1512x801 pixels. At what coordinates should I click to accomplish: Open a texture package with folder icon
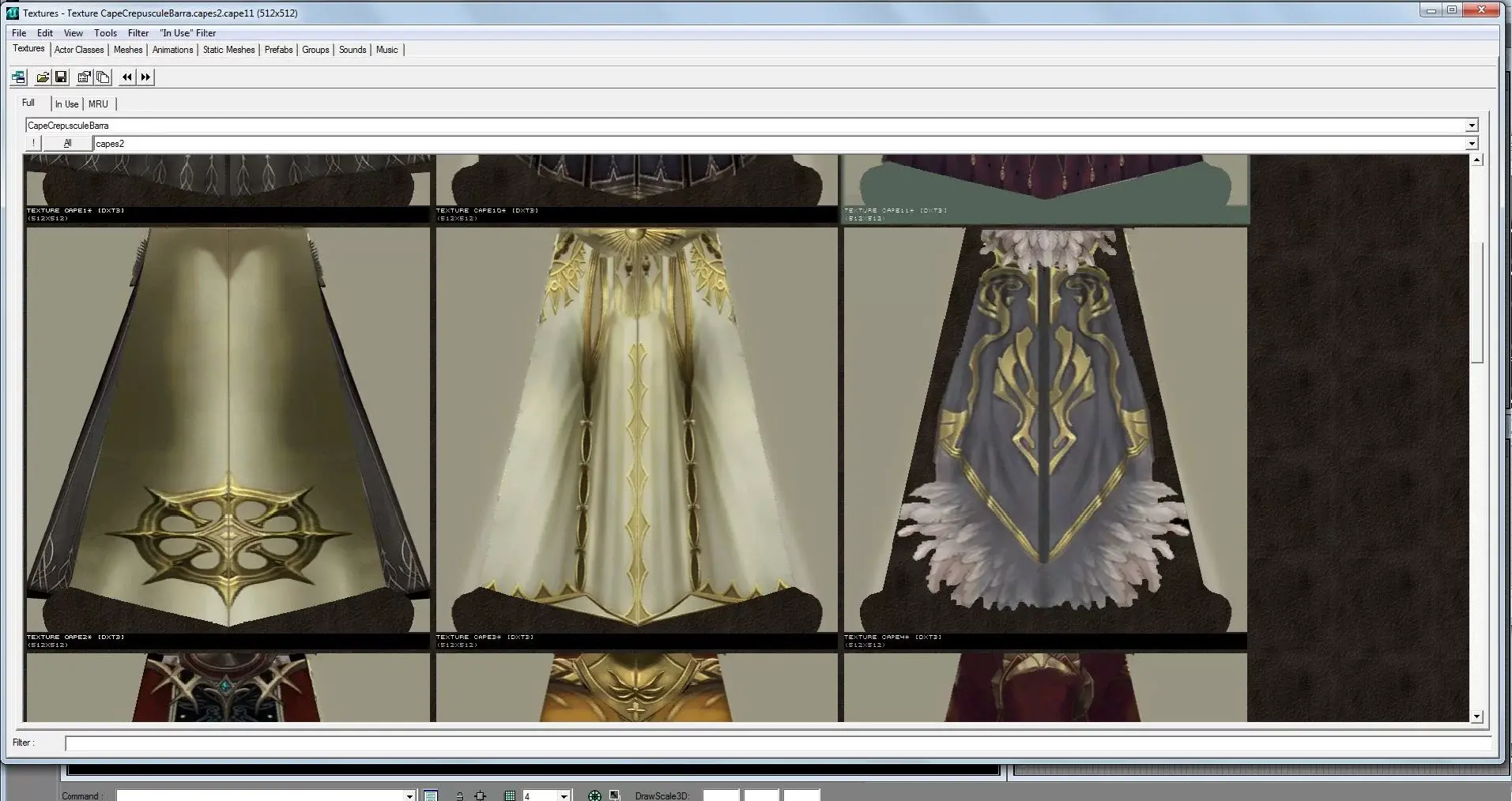point(43,77)
